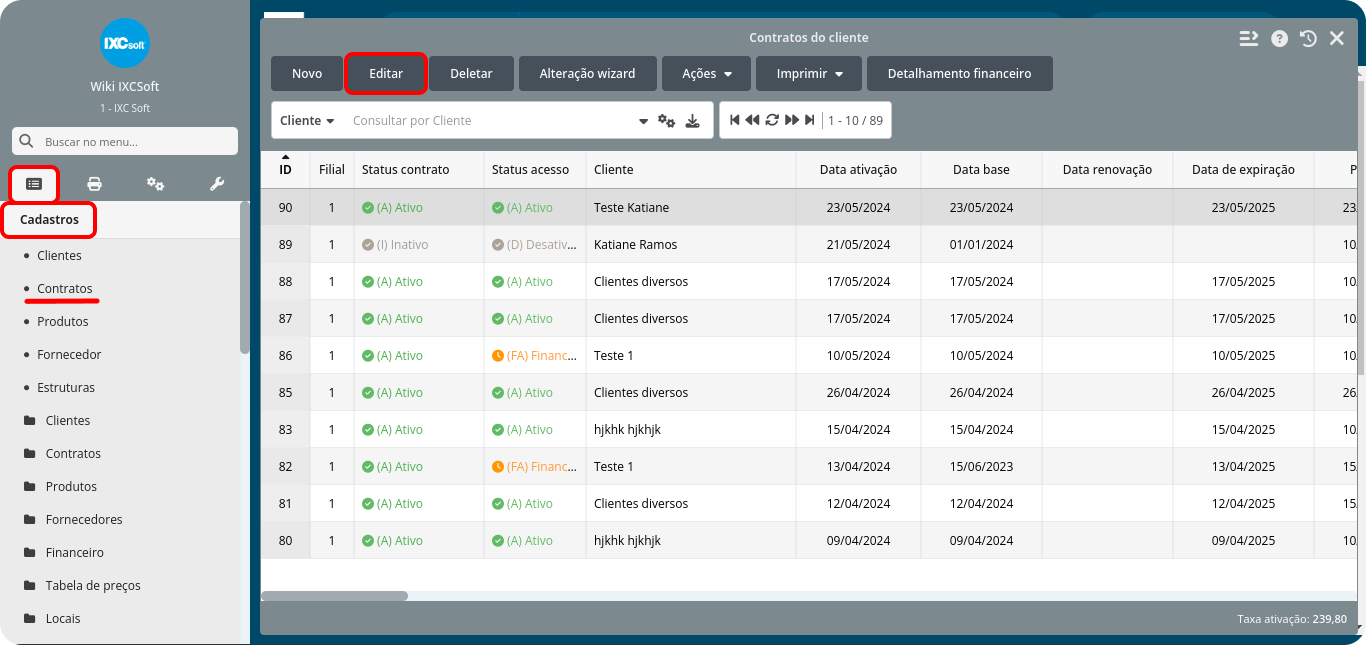This screenshot has width=1366, height=645.
Task: Open the search filter gears icon
Action: pos(667,121)
